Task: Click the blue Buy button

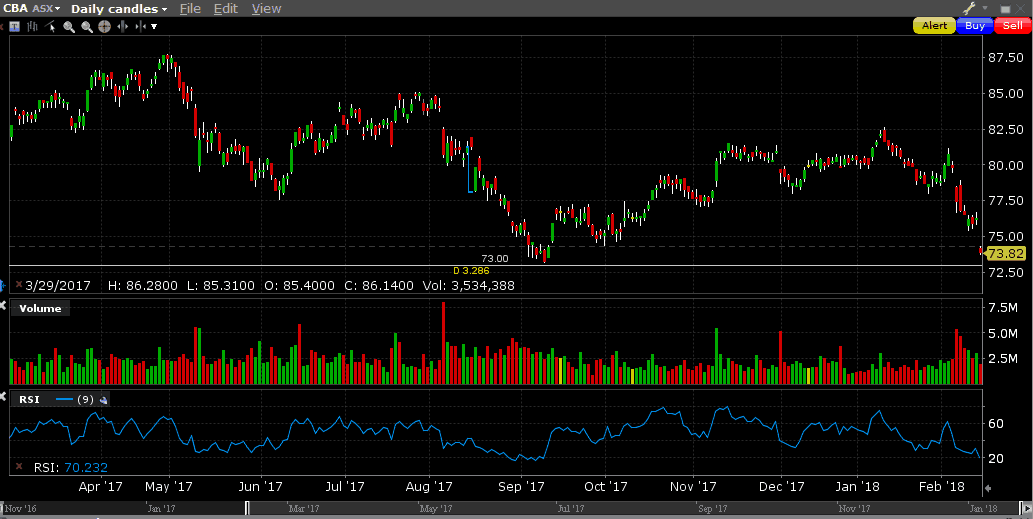Action: click(974, 26)
